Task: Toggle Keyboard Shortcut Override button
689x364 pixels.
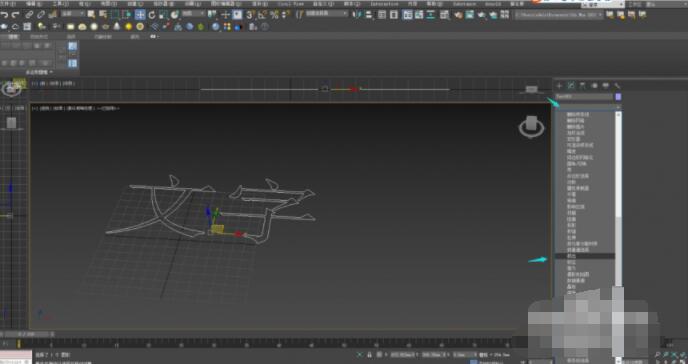Action: [x=237, y=15]
